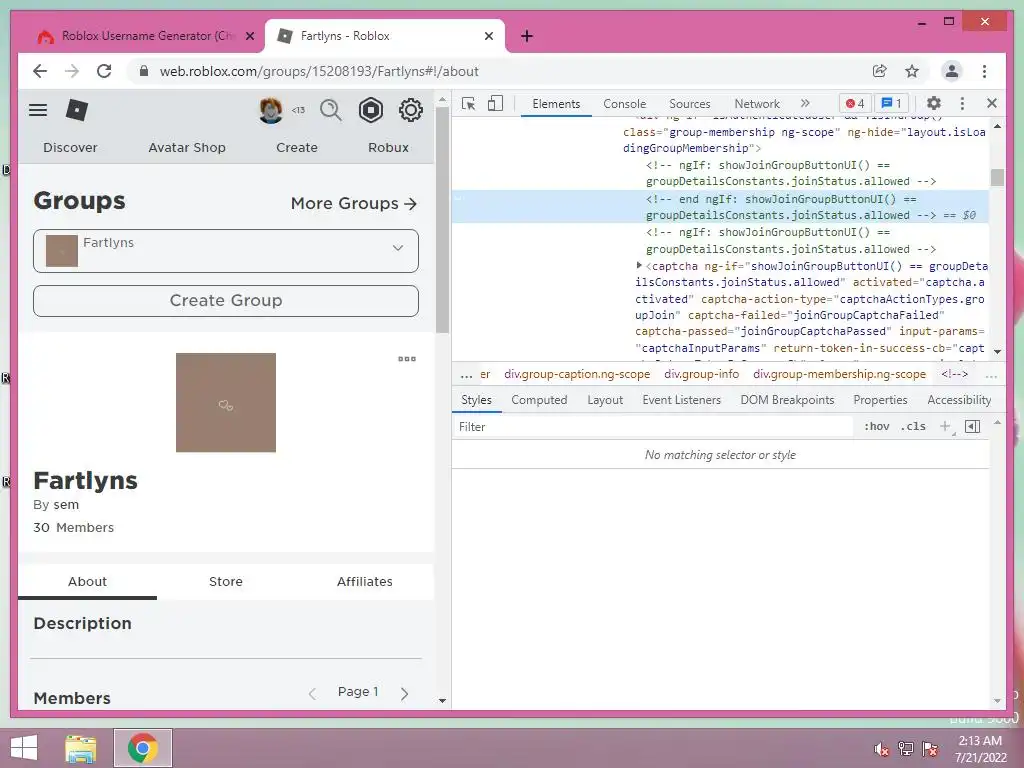The image size is (1024, 768).
Task: Show the DevTools issues message badge
Action: [891, 103]
